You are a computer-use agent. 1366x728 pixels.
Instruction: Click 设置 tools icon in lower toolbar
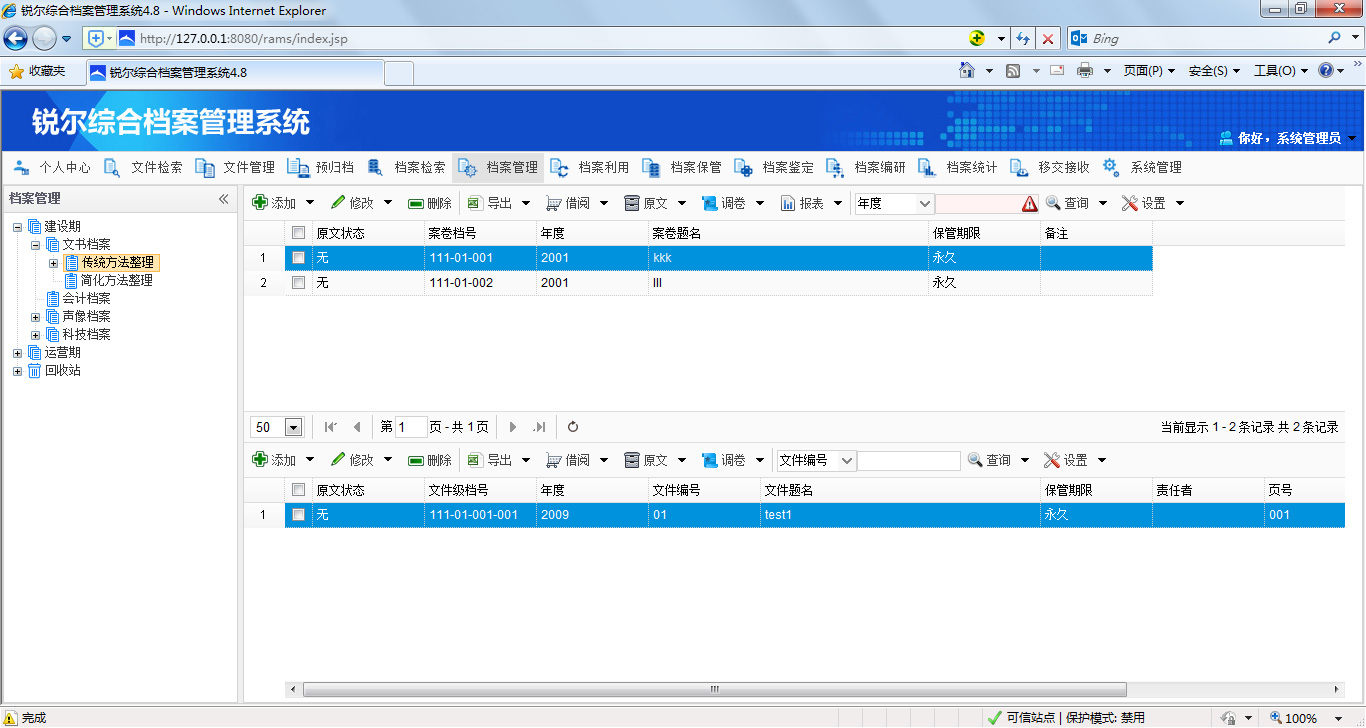coord(1052,460)
